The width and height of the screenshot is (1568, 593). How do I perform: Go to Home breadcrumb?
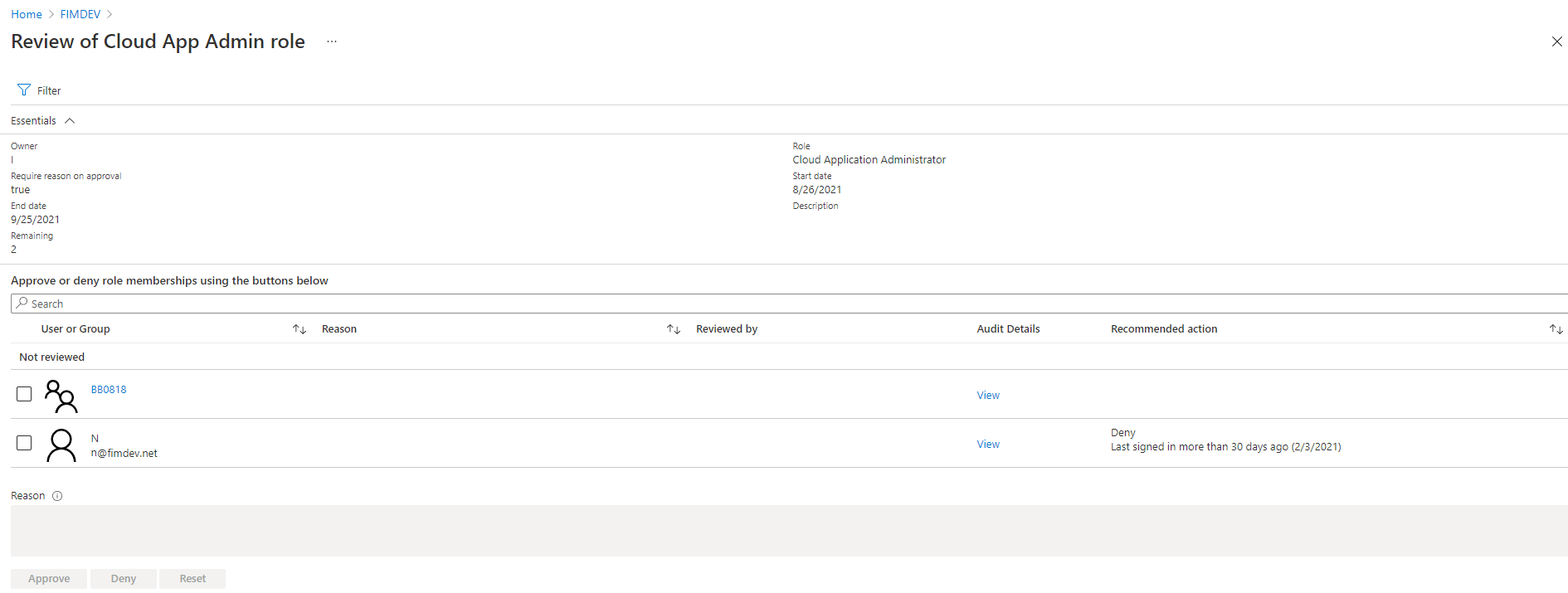(x=27, y=14)
